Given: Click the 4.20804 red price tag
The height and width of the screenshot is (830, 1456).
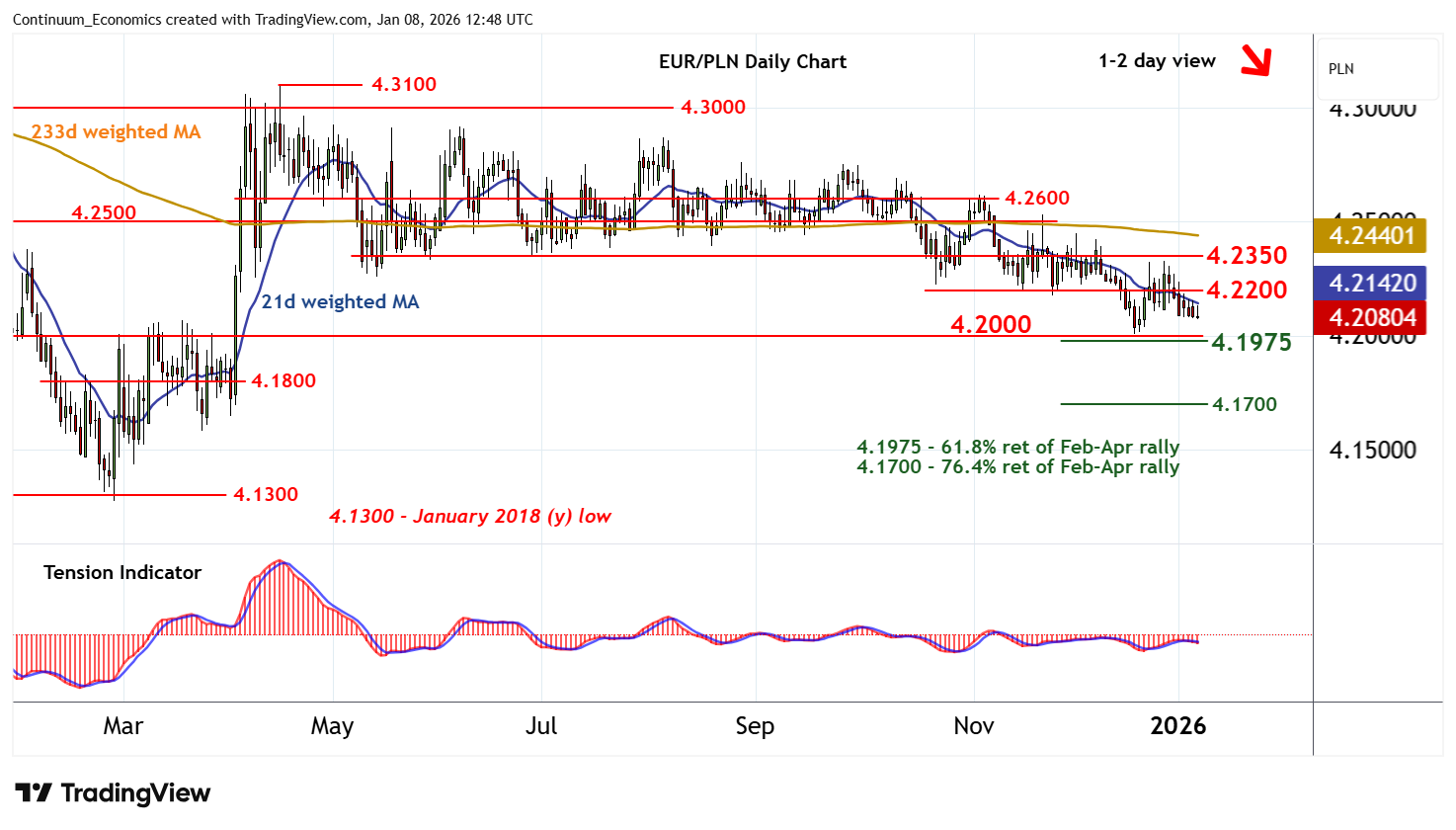Looking at the screenshot, I should click(x=1371, y=318).
